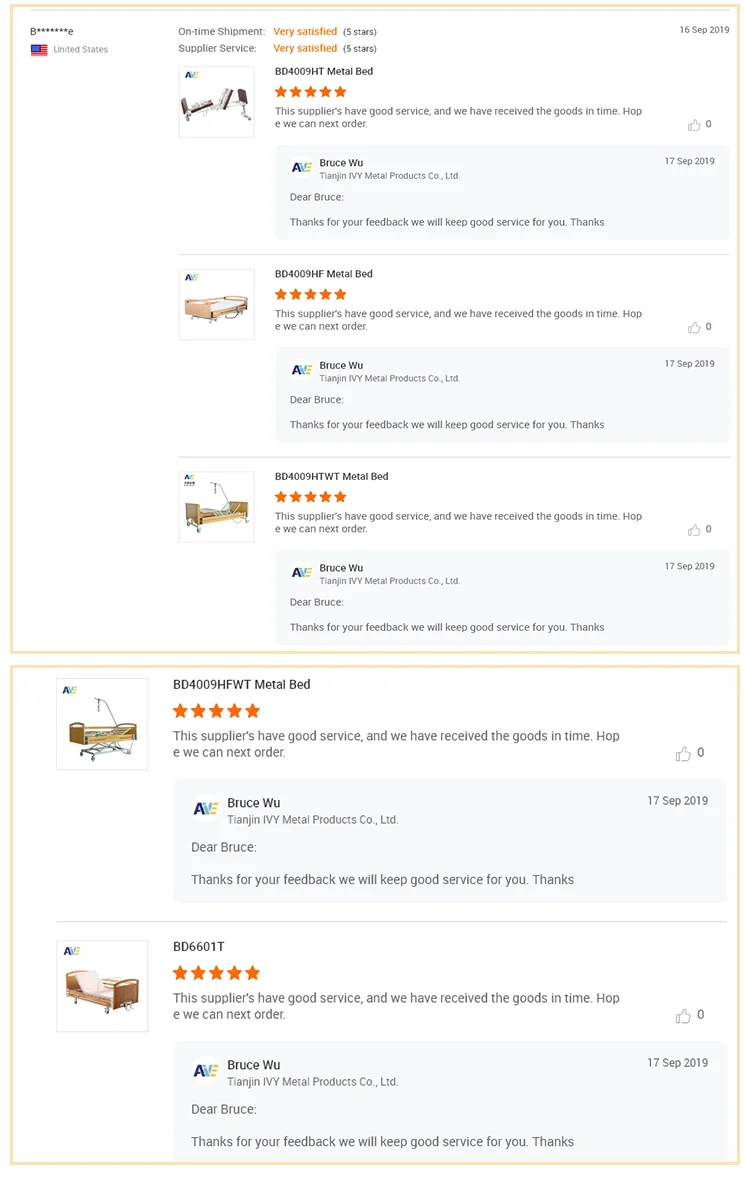The height and width of the screenshot is (1183, 750).
Task: Open the BD6601T product title
Action: point(199,947)
